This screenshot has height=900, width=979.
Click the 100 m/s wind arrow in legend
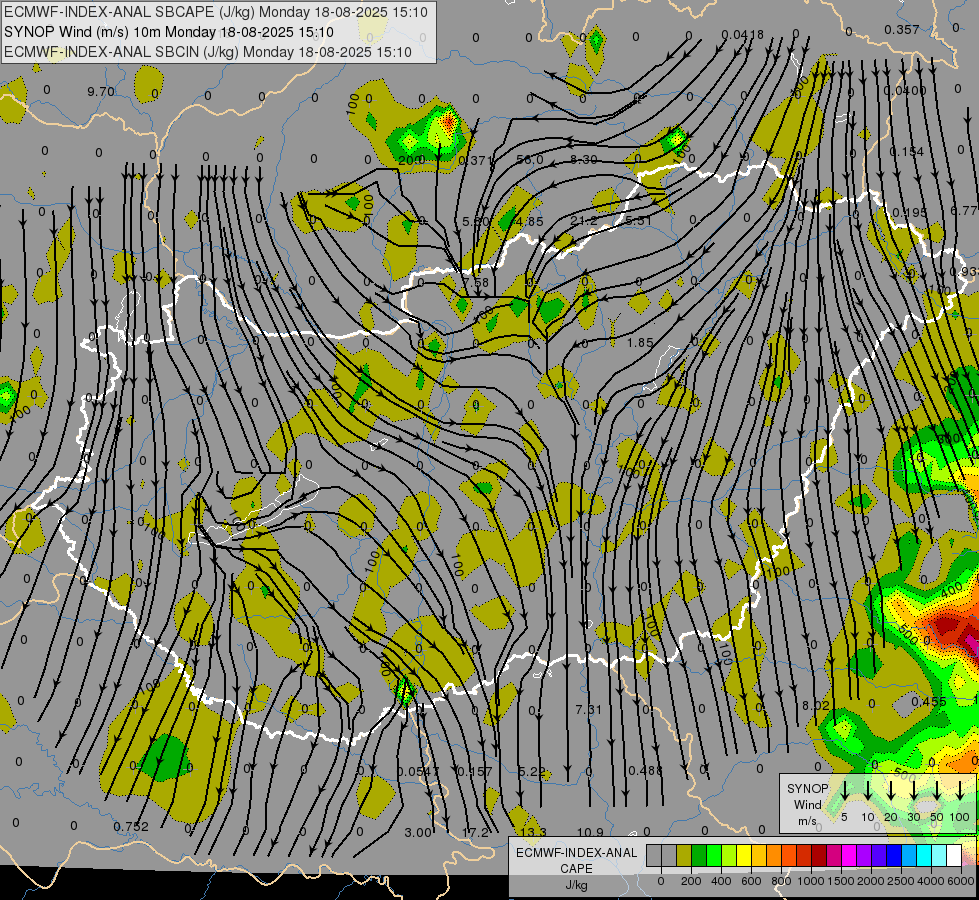[x=960, y=791]
